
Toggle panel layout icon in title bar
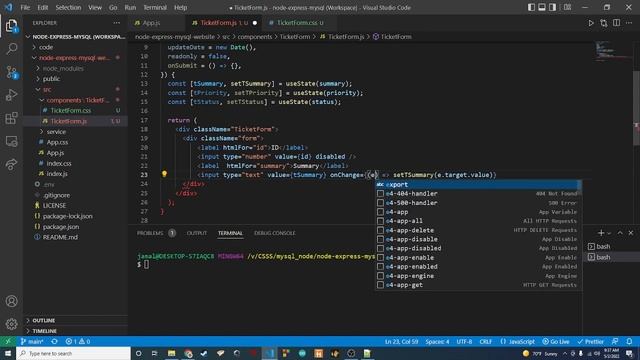point(542,7)
